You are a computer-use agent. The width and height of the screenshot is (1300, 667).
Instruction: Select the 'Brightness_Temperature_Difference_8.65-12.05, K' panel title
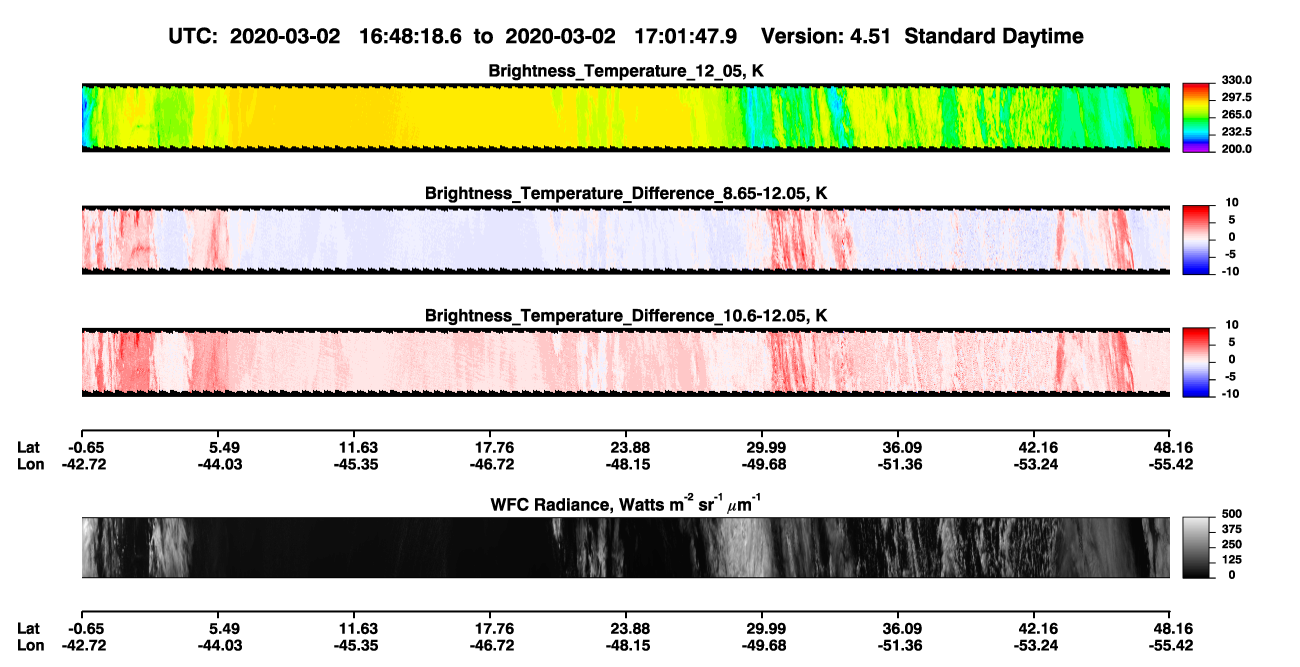(x=626, y=192)
